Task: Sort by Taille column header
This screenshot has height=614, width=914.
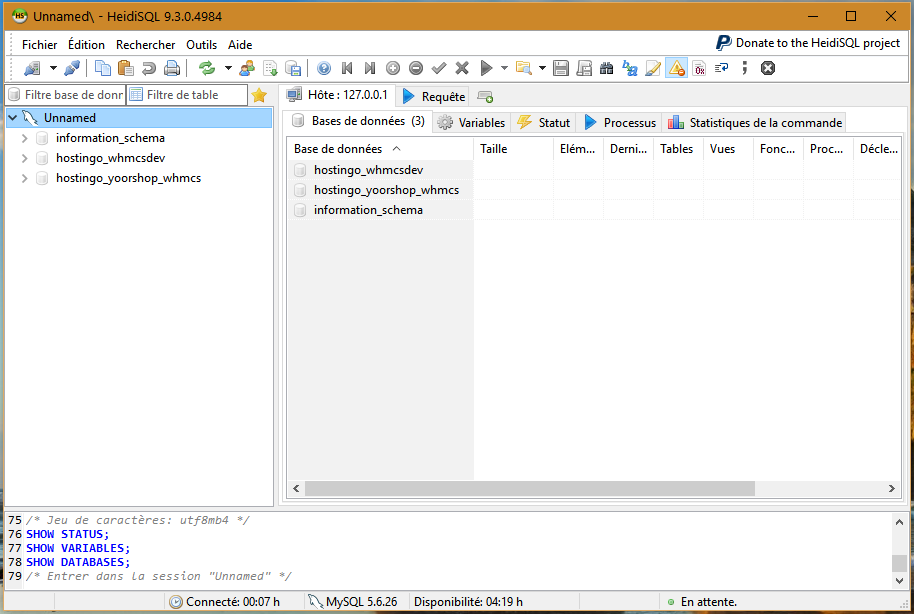Action: [x=514, y=149]
